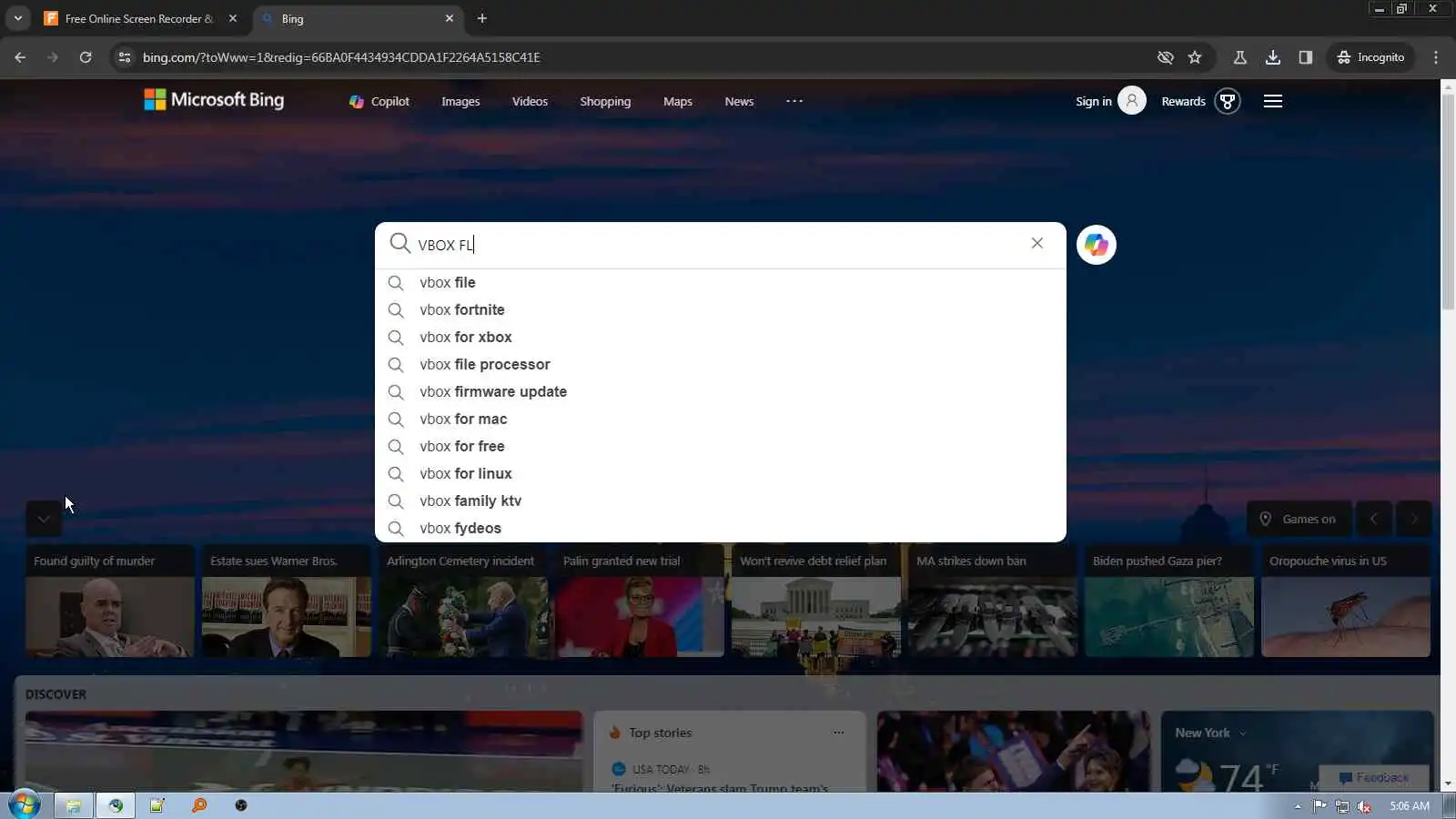Screen dimensions: 1456x819
Task: Open Copilot round icon beside search box
Action: [1097, 245]
